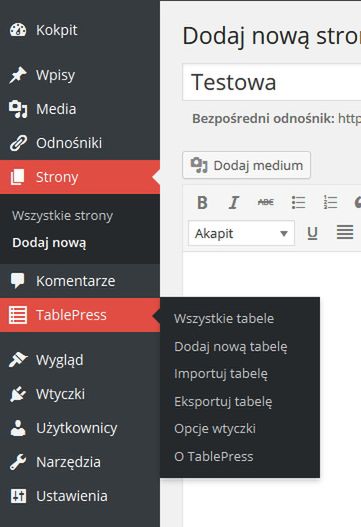
Task: Click the Dodaj medium button
Action: (246, 165)
